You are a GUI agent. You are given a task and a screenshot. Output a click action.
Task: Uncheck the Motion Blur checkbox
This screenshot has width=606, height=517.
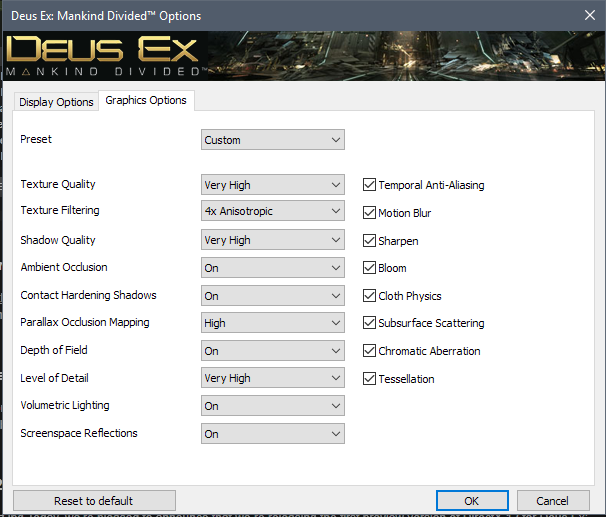coord(369,213)
